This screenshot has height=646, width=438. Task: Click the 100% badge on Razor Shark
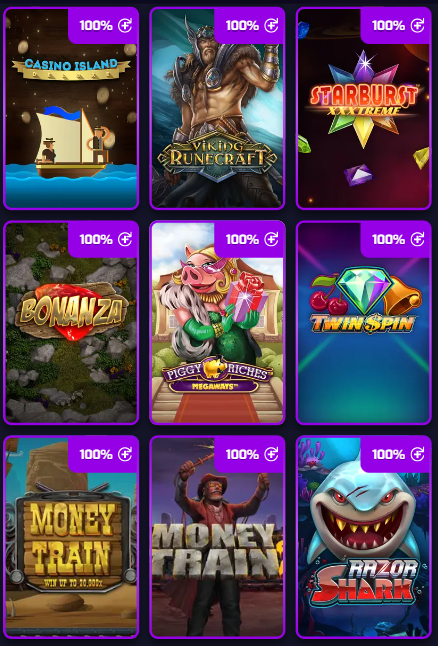click(x=388, y=454)
